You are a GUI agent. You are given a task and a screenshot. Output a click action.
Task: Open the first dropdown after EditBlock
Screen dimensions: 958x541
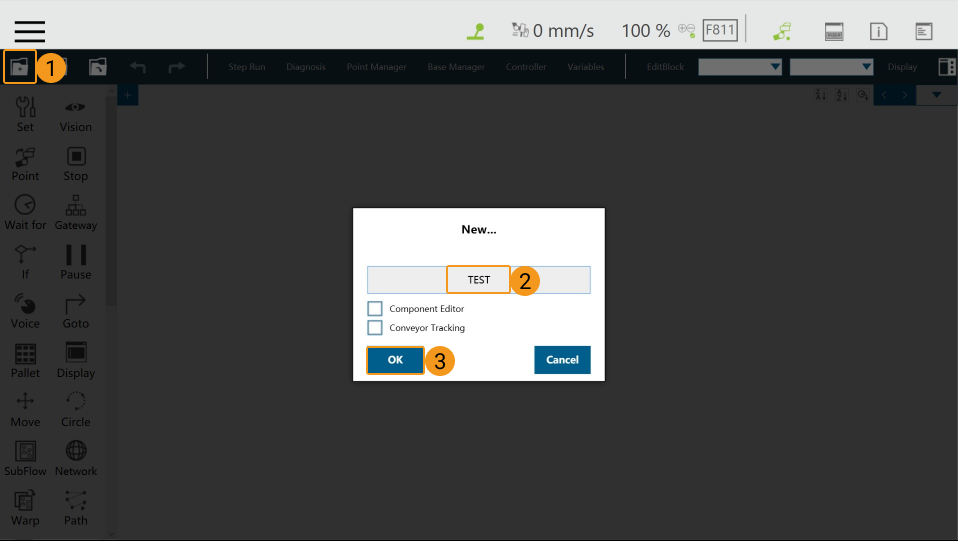pos(740,67)
